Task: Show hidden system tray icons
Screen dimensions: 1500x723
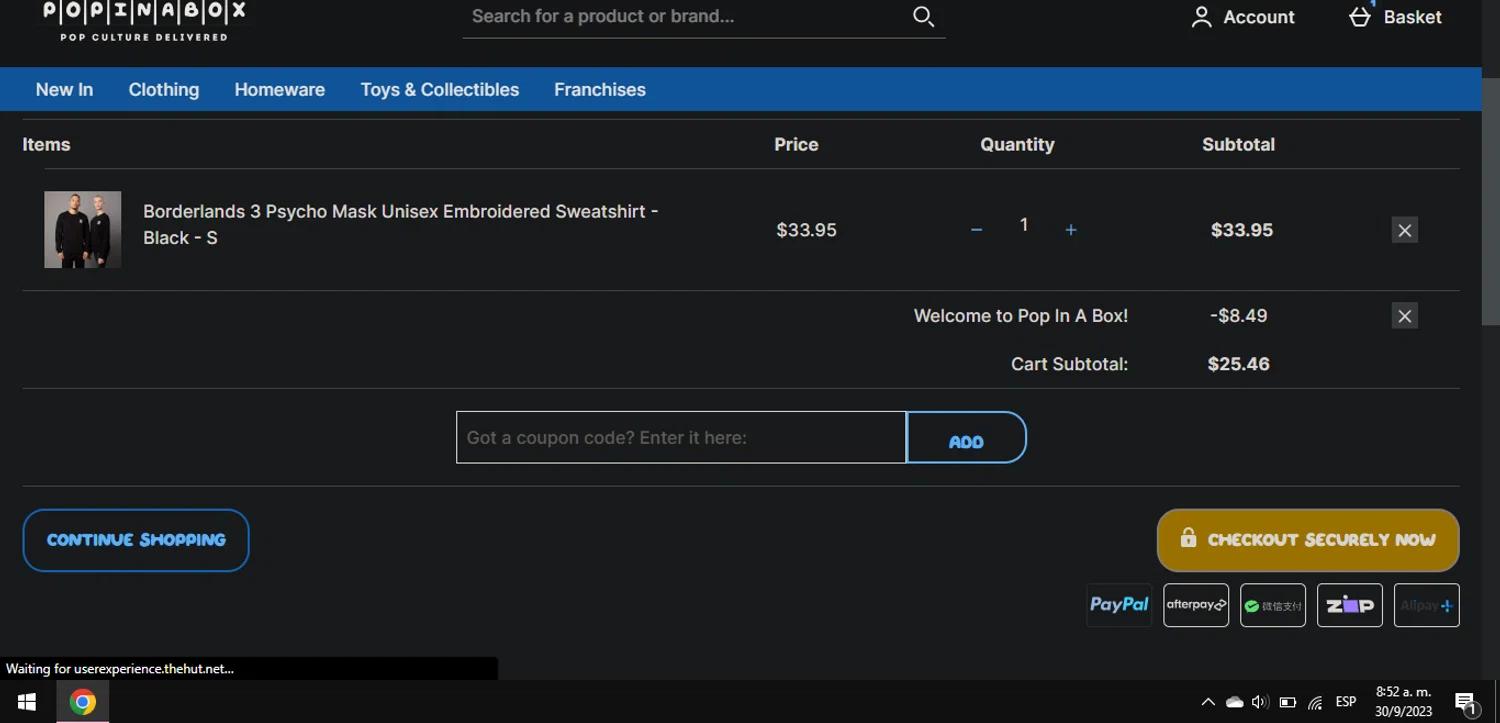Action: click(x=1208, y=702)
